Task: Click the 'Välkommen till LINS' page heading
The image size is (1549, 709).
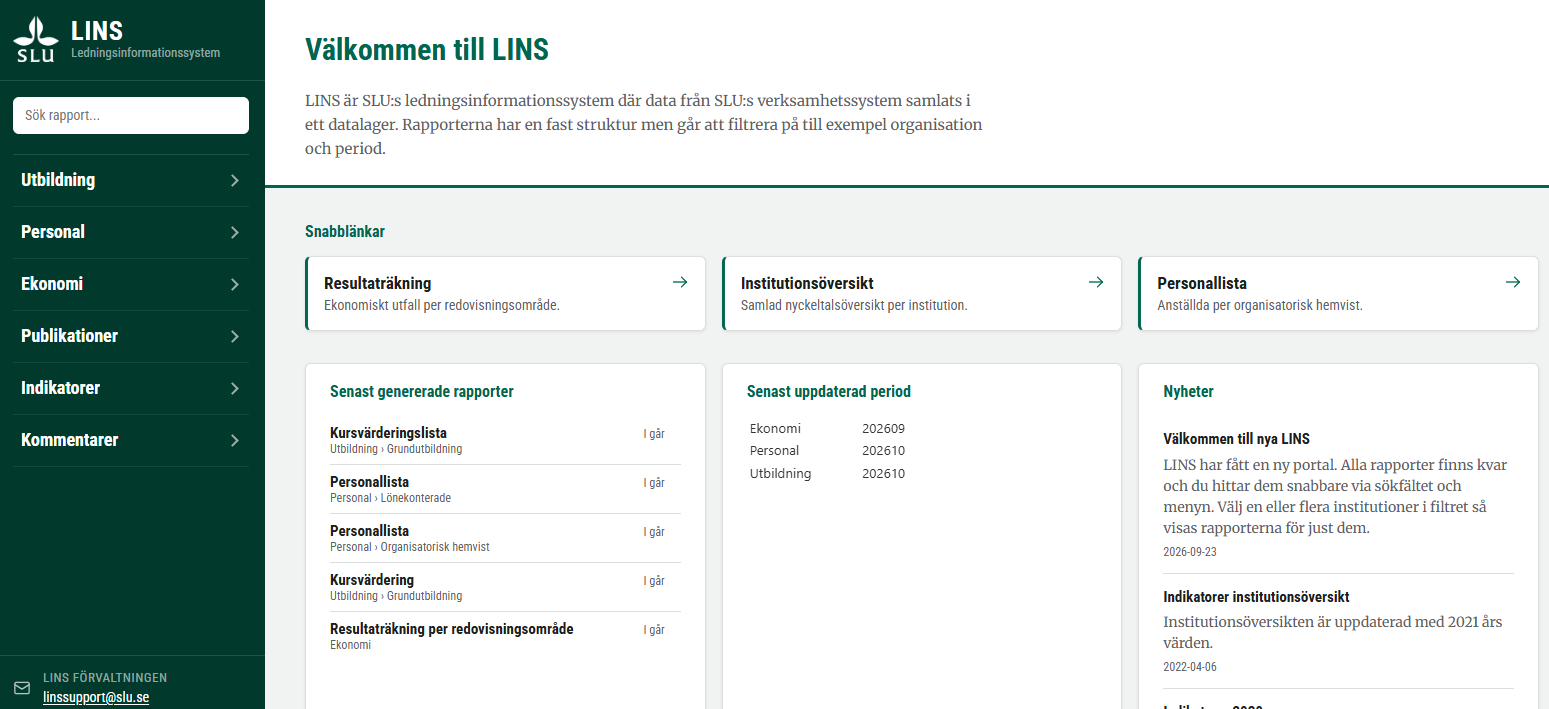Action: [427, 49]
